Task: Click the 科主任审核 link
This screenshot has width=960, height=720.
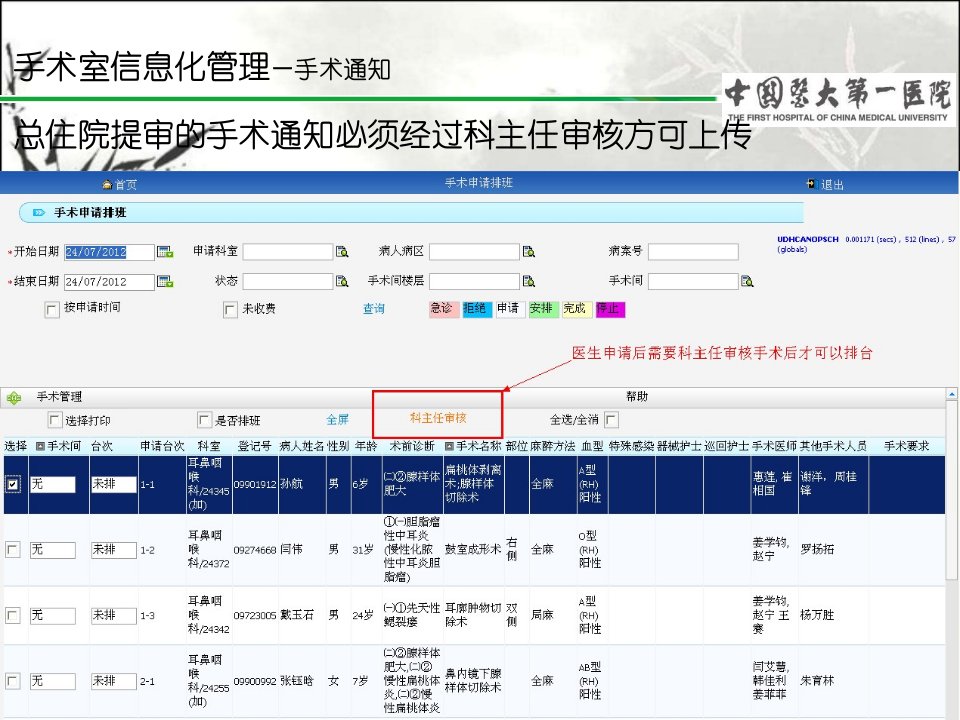Action: click(438, 418)
